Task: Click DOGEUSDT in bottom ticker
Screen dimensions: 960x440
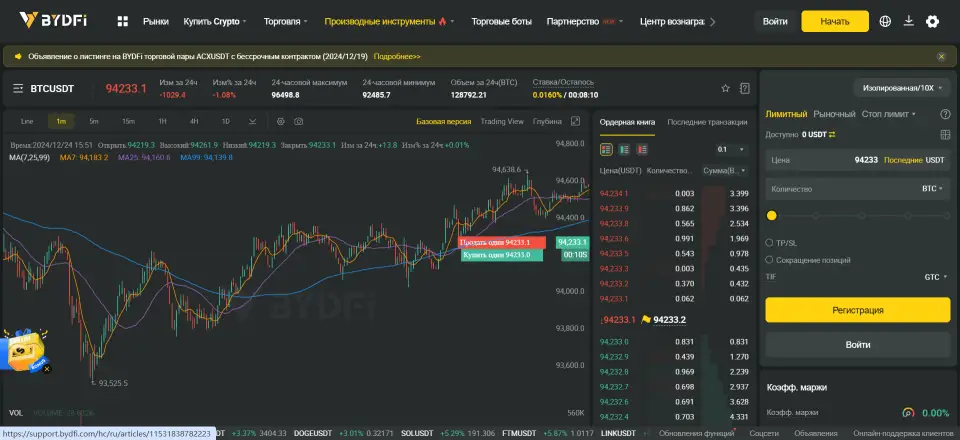Action: click(313, 433)
